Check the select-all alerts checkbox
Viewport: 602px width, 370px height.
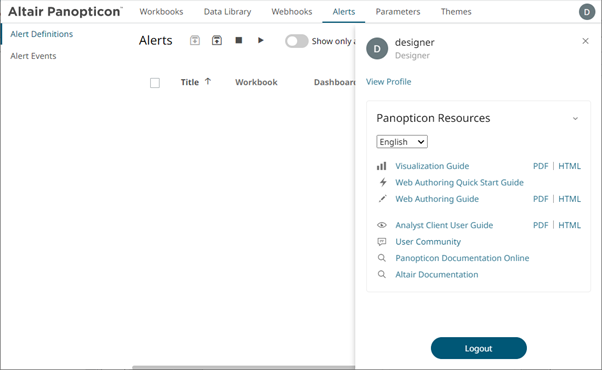pos(155,83)
